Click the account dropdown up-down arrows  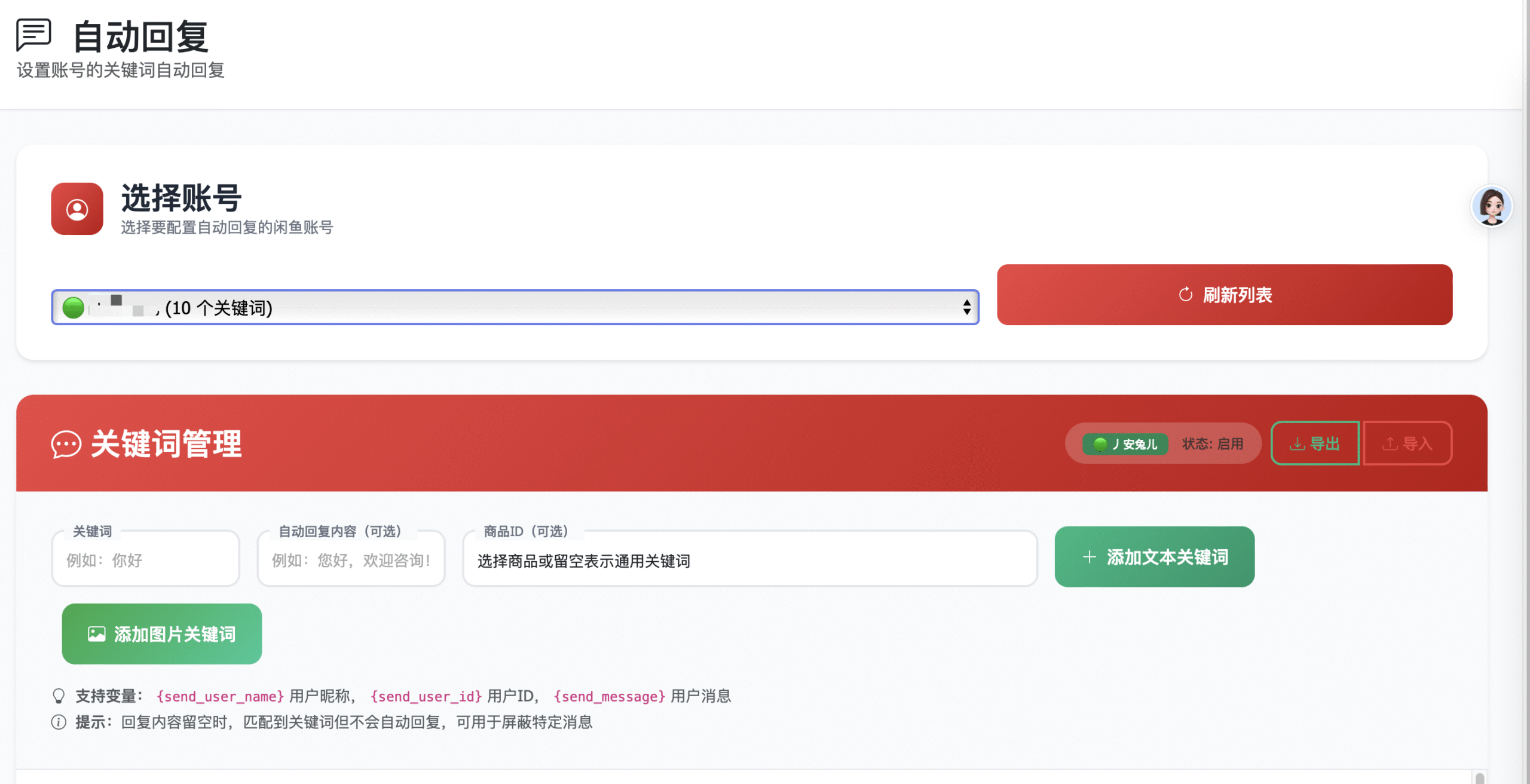966,308
